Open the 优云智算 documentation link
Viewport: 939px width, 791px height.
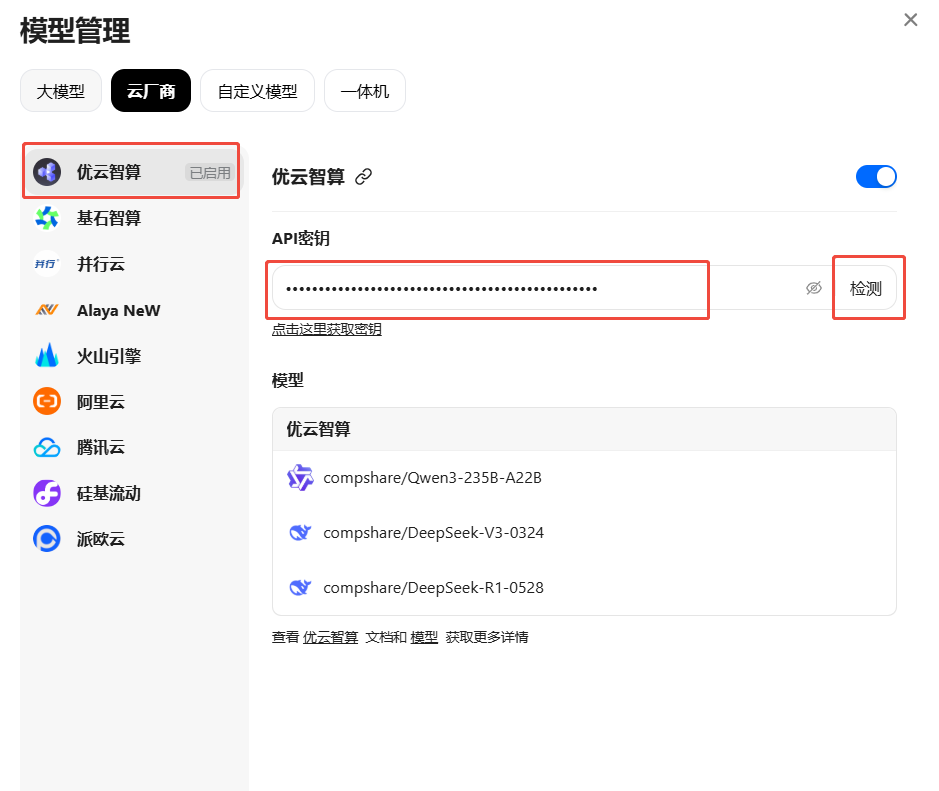(x=331, y=637)
